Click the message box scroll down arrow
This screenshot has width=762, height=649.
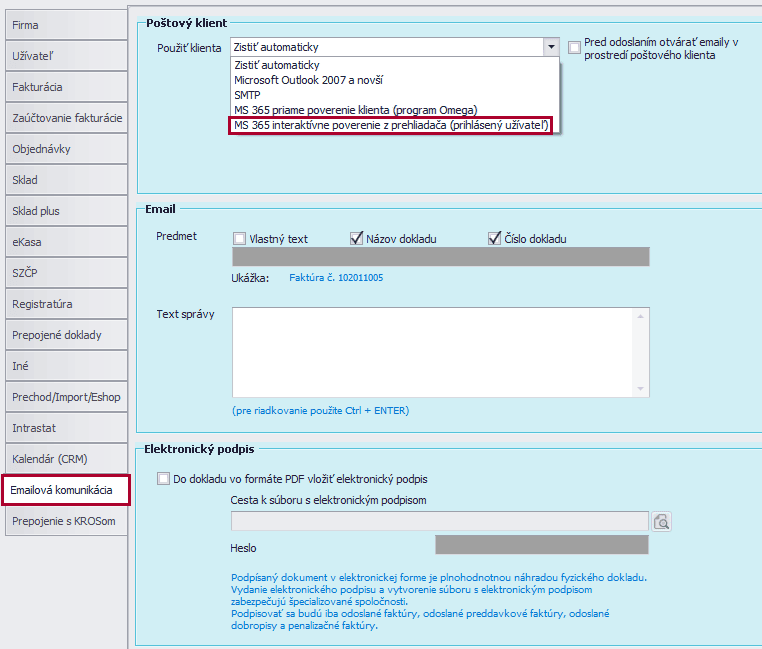(x=641, y=389)
